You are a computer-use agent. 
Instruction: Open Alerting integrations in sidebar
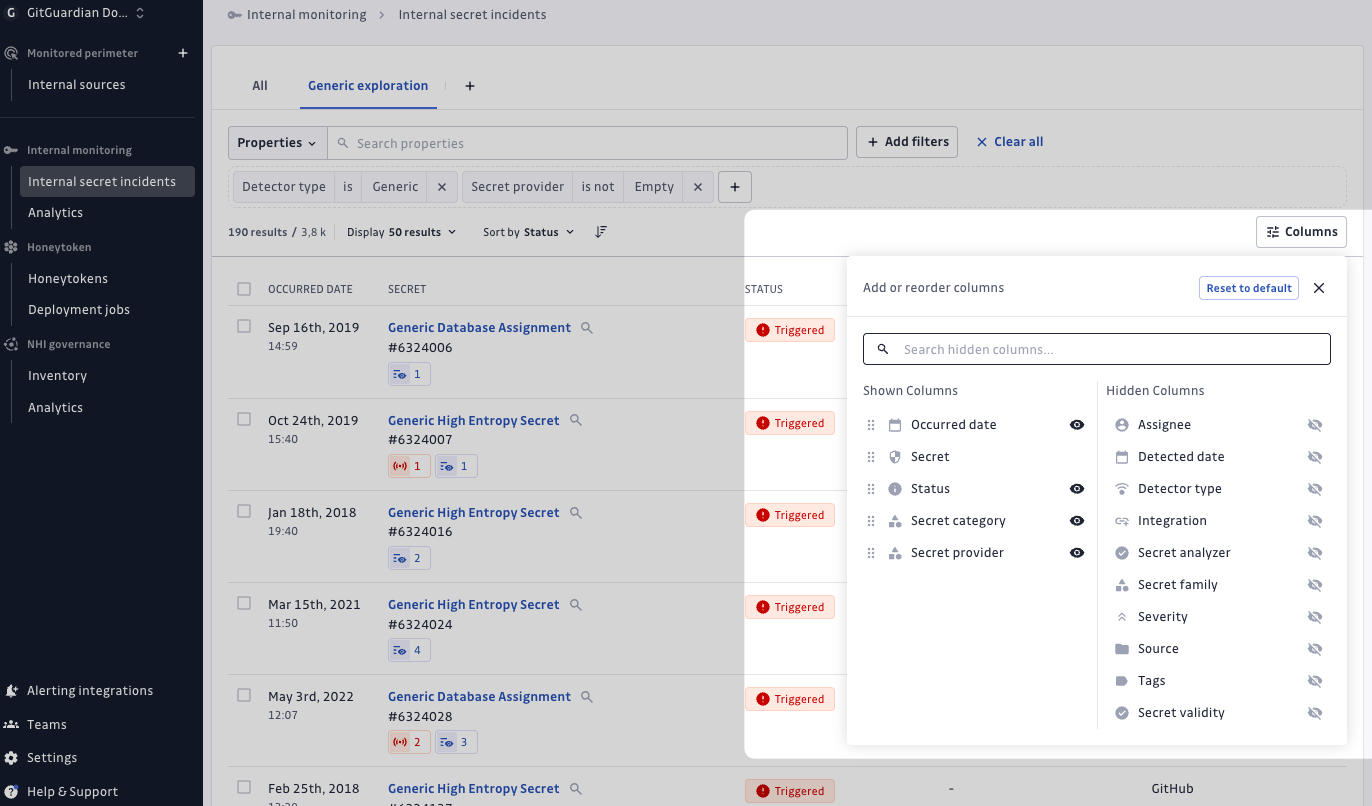pos(90,691)
